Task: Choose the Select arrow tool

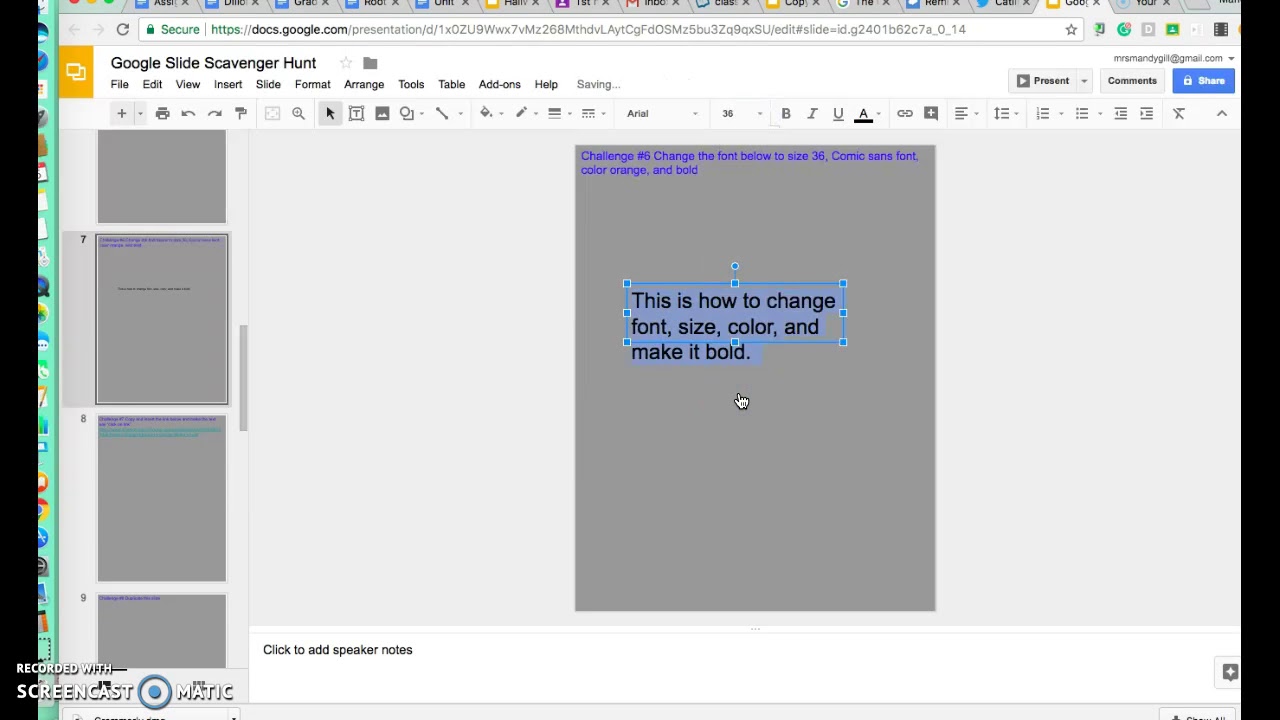Action: 330,113
